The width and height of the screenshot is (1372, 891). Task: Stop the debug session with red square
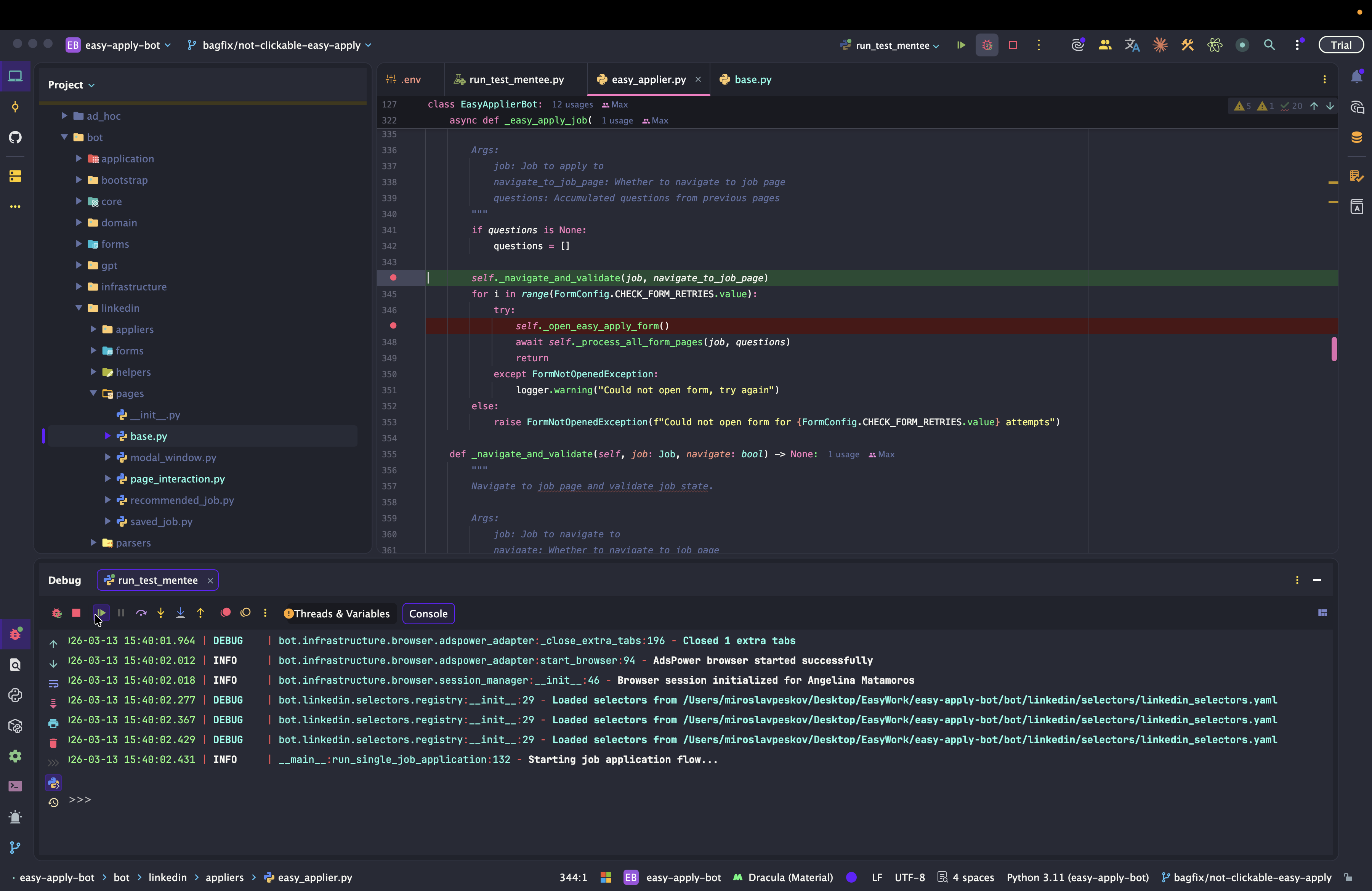coord(76,613)
